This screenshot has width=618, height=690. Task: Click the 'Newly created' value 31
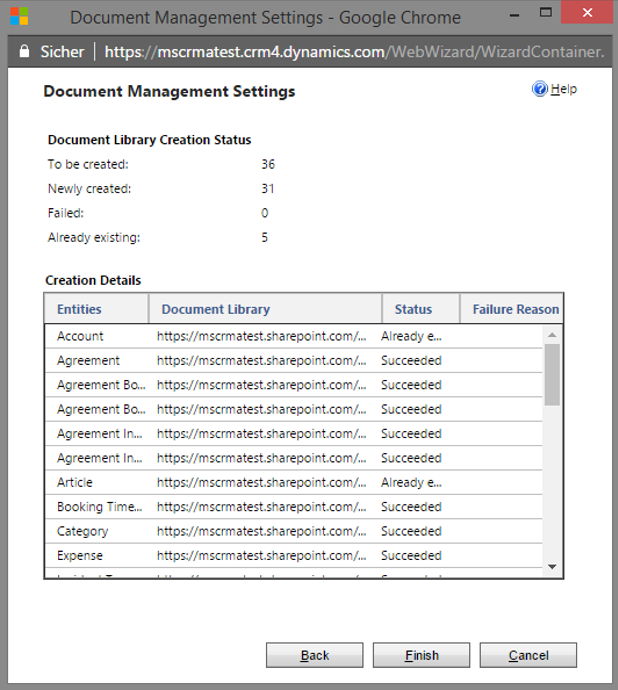268,188
